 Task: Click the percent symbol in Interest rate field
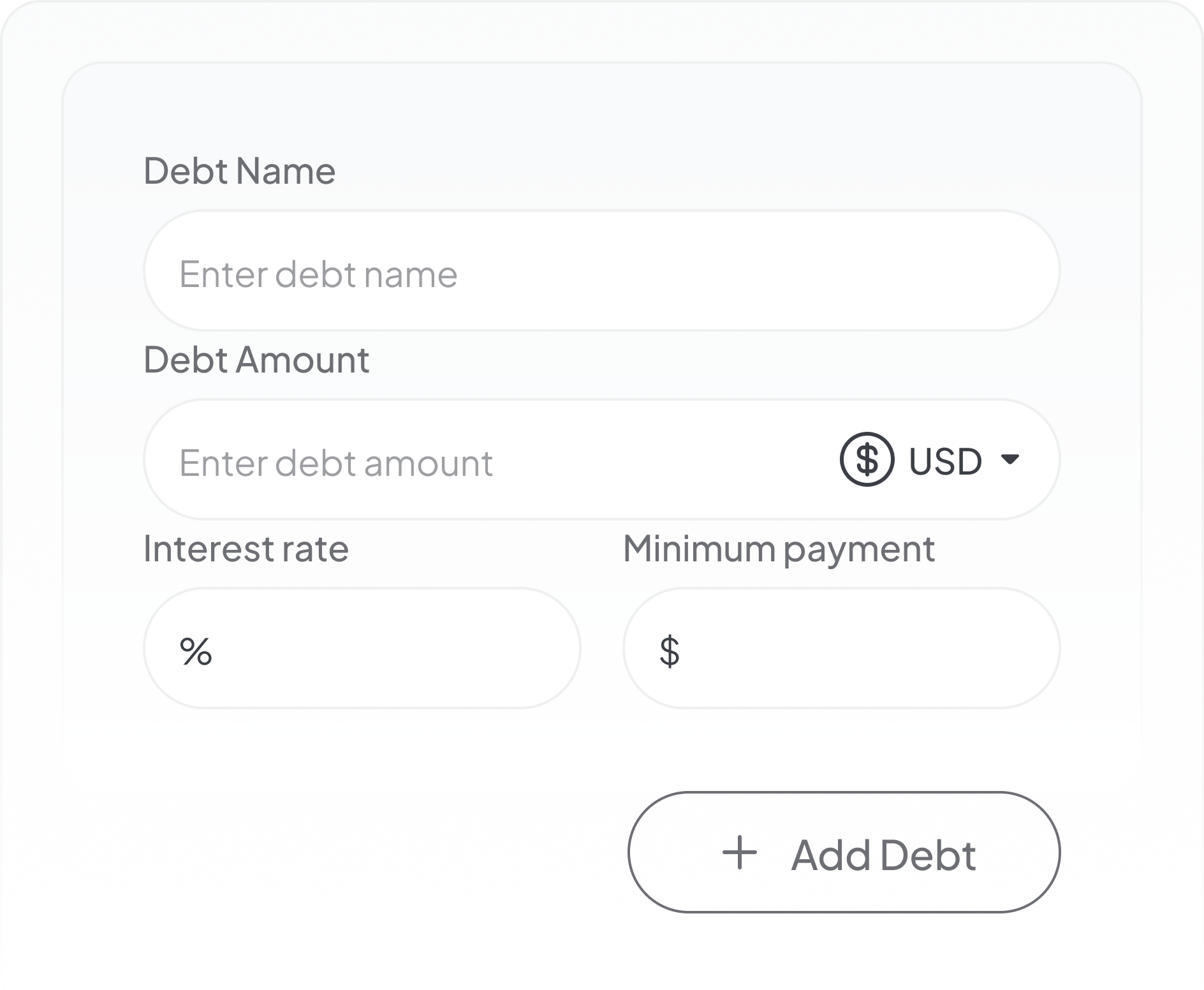click(x=195, y=649)
